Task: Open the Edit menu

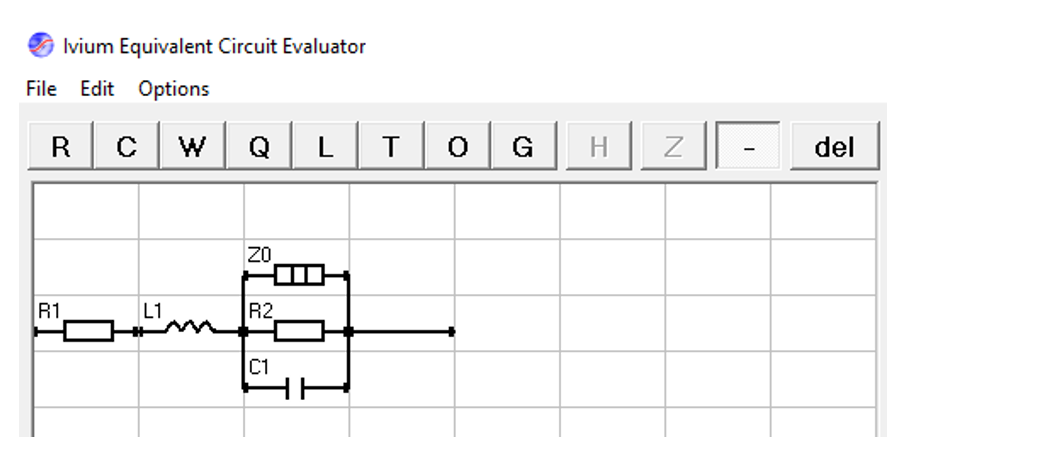Action: pos(97,89)
